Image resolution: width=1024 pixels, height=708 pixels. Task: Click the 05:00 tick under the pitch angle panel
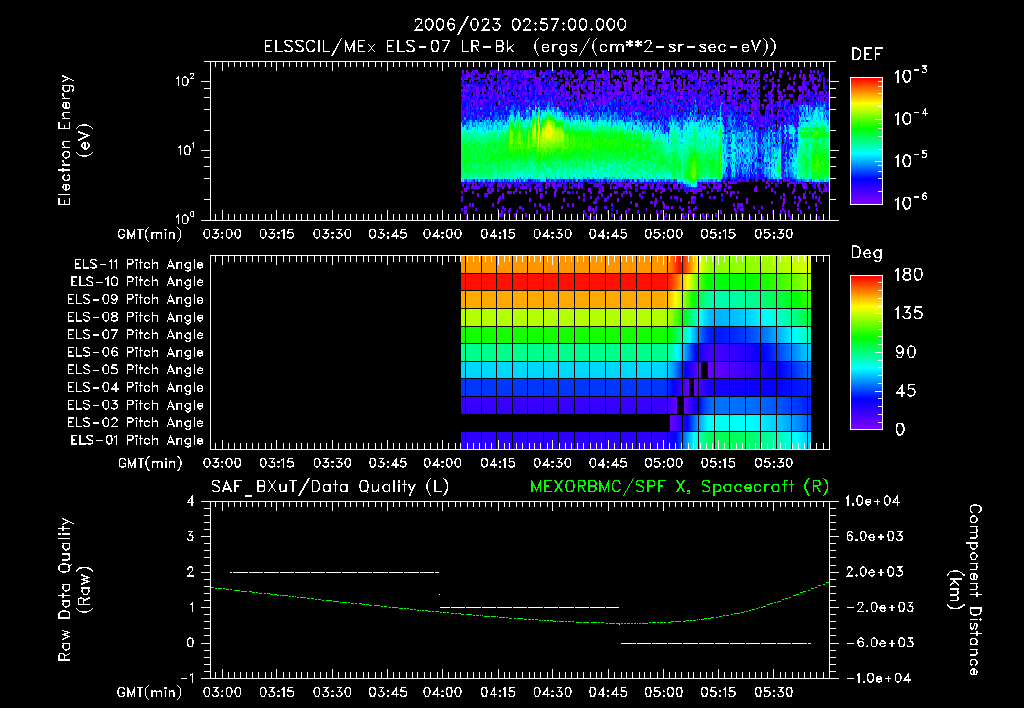[x=664, y=463]
